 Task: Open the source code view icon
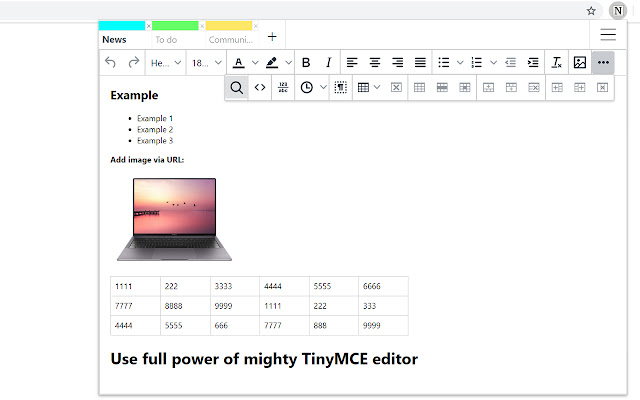(x=260, y=87)
